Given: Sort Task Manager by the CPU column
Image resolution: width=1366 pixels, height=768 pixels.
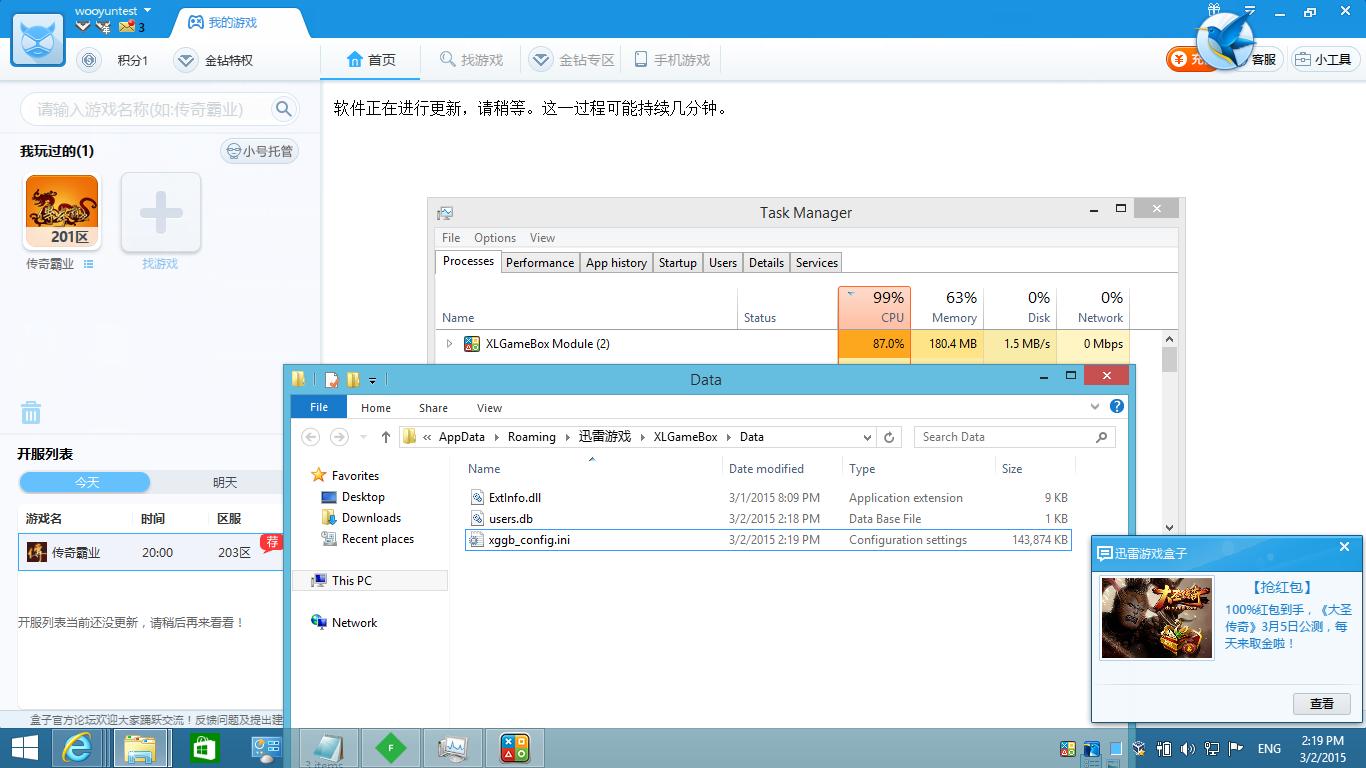Looking at the screenshot, I should pos(874,307).
